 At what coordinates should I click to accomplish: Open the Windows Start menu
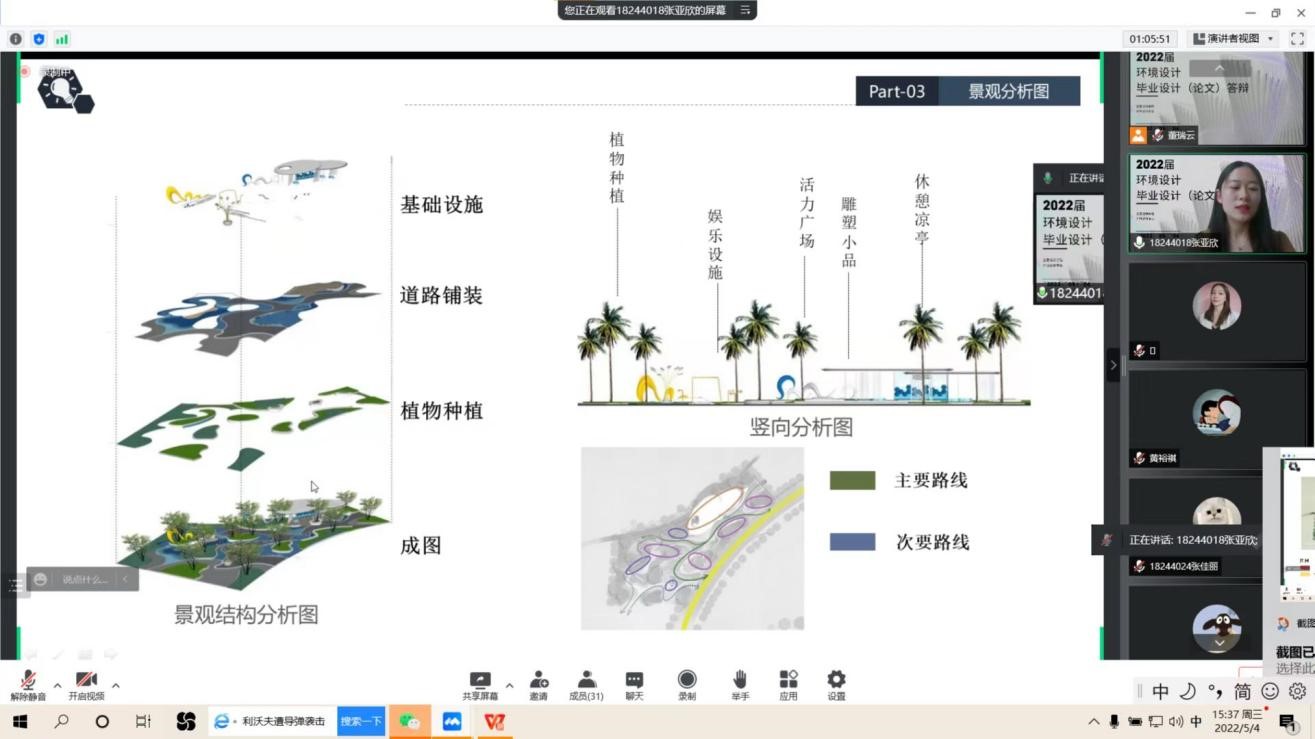click(x=18, y=720)
